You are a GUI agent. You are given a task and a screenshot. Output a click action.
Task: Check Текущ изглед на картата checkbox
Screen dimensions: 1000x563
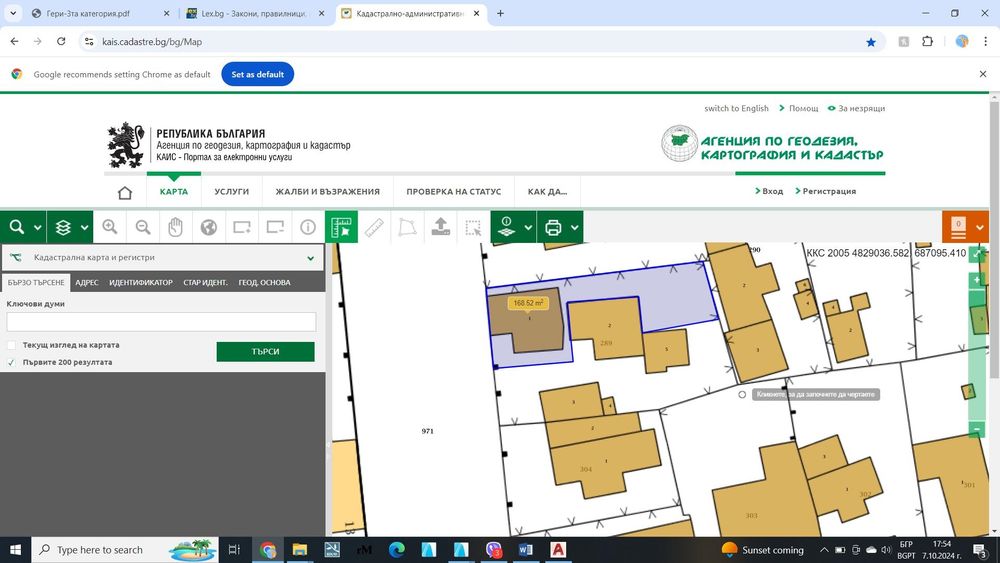click(x=11, y=345)
